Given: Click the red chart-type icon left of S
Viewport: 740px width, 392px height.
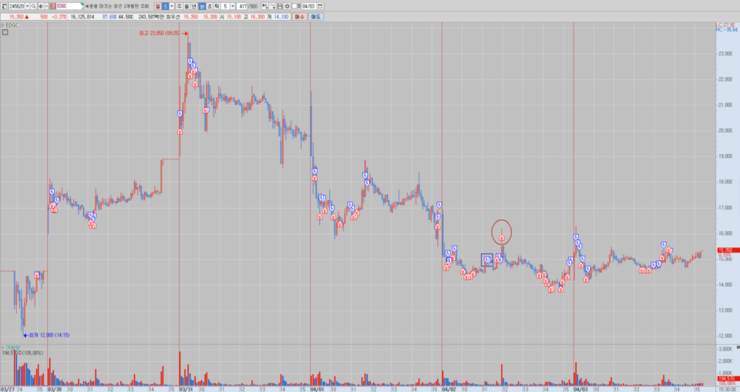Looking at the screenshot, I should [x=158, y=6].
